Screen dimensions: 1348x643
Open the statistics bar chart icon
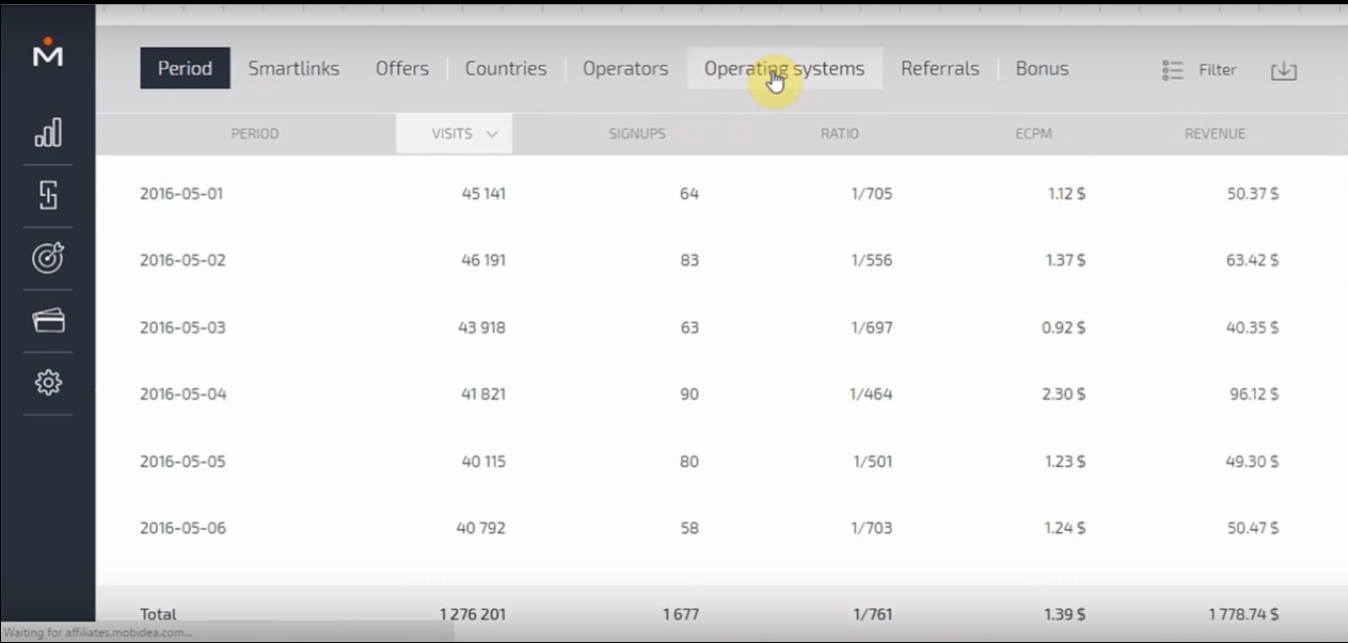click(x=48, y=132)
